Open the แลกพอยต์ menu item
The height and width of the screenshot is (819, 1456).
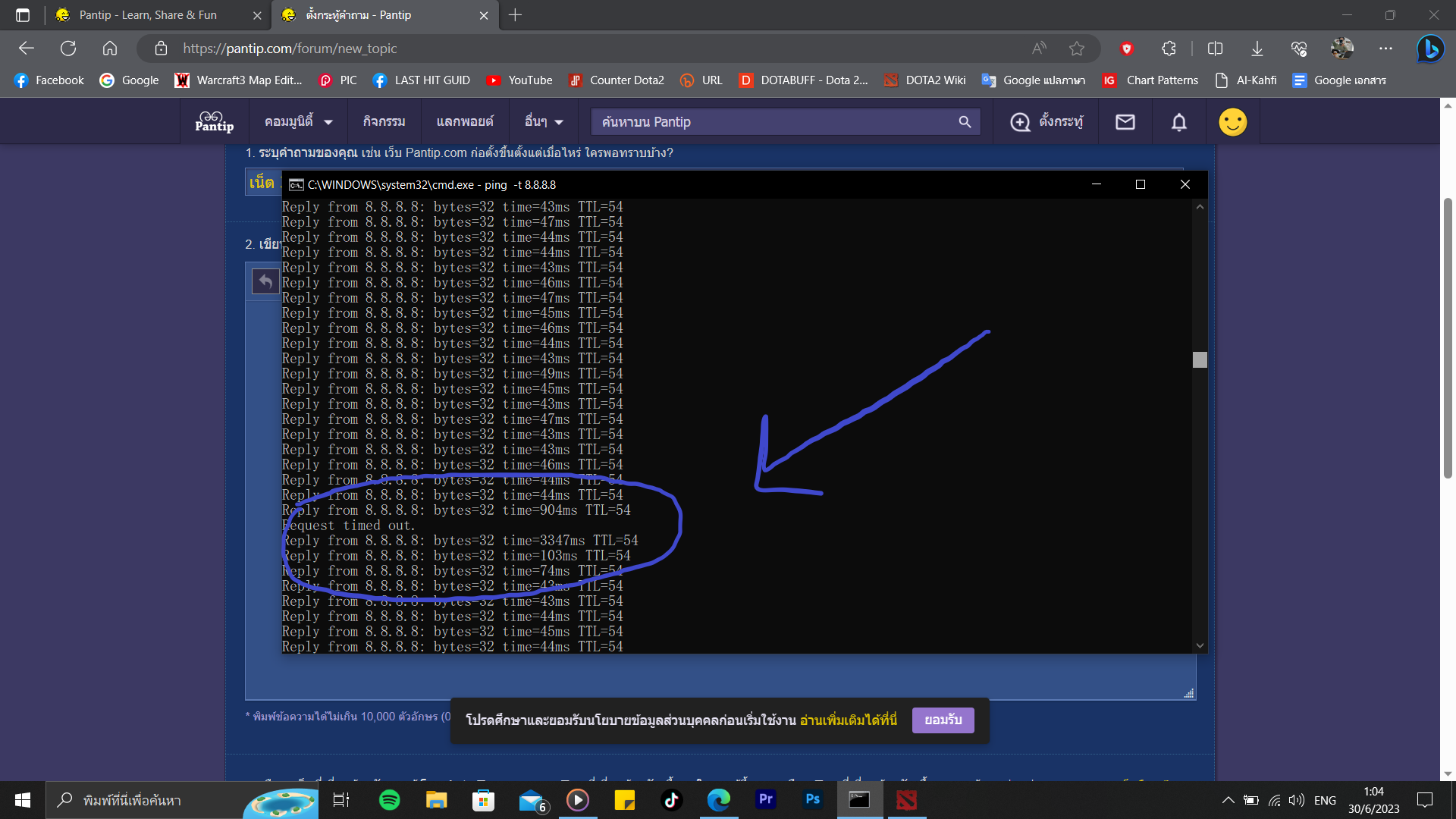click(x=465, y=122)
